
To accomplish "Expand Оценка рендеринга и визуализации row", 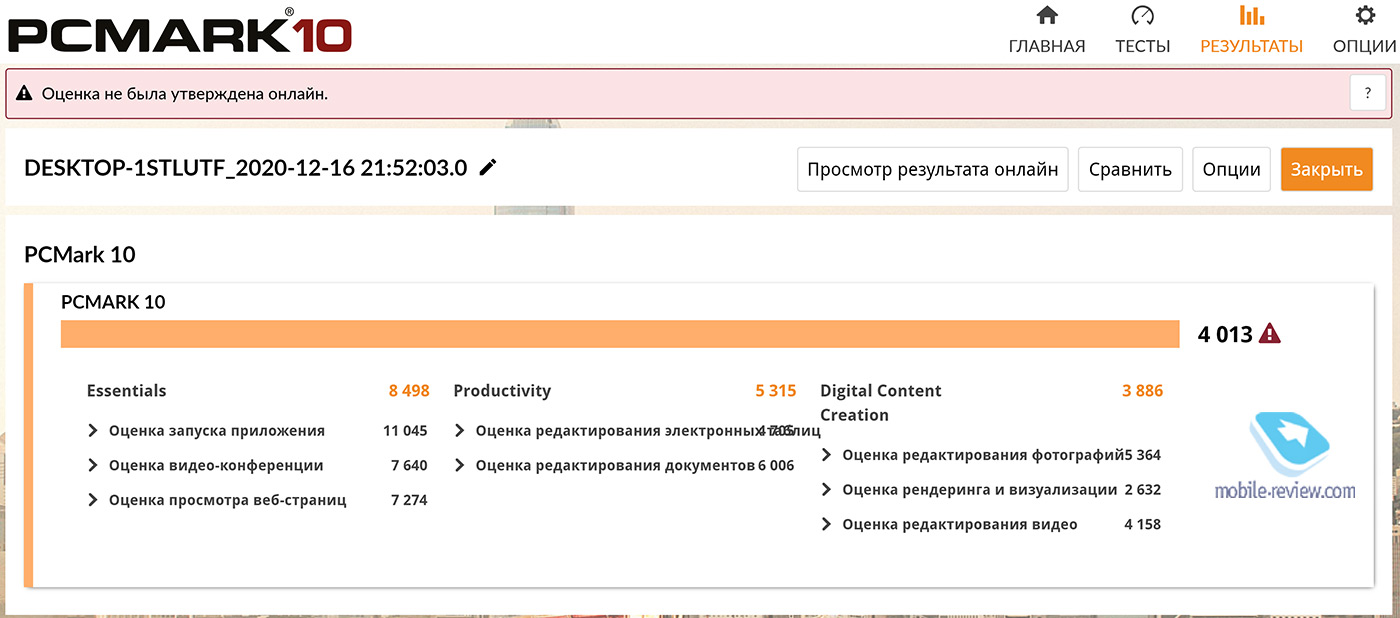I will (x=826, y=490).
